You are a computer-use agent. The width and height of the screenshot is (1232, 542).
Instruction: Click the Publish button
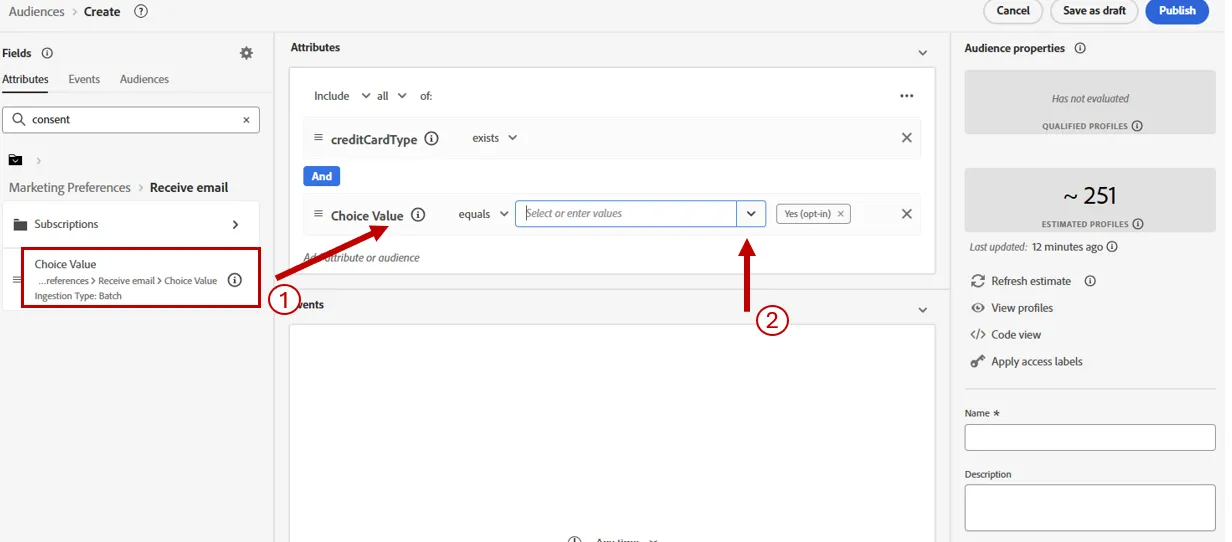pos(1177,11)
